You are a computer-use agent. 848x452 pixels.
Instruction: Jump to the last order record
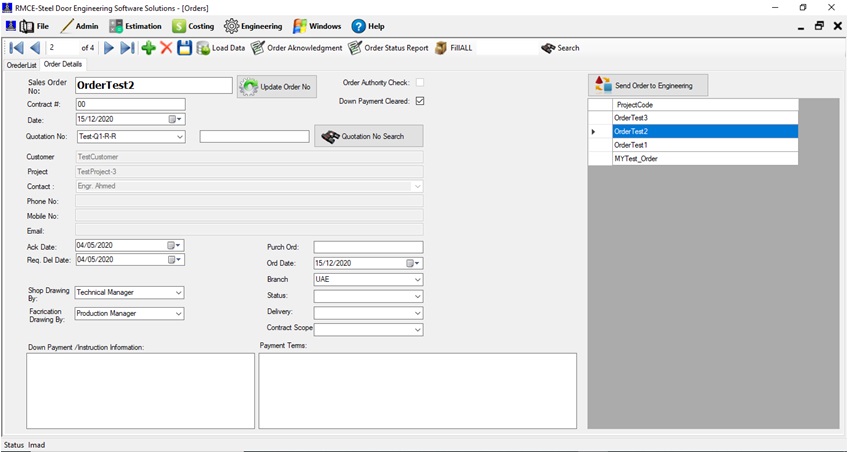[128, 48]
